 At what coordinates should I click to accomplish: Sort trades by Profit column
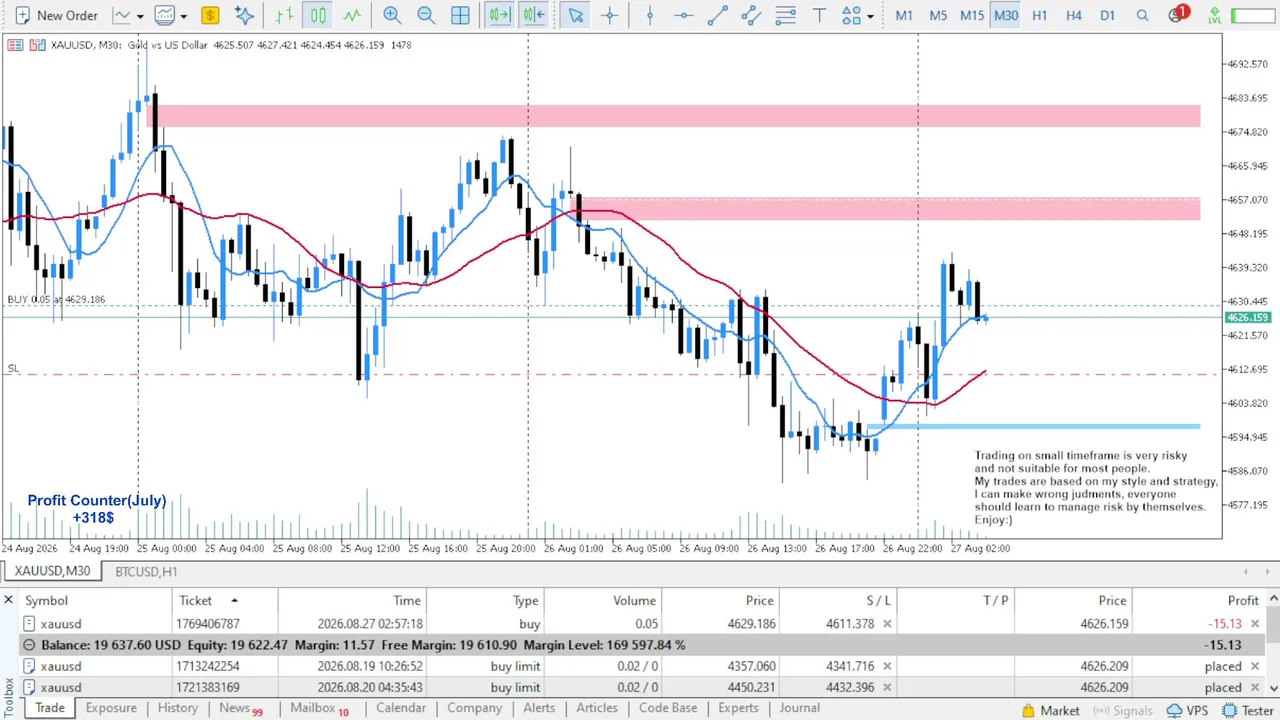[x=1198, y=600]
